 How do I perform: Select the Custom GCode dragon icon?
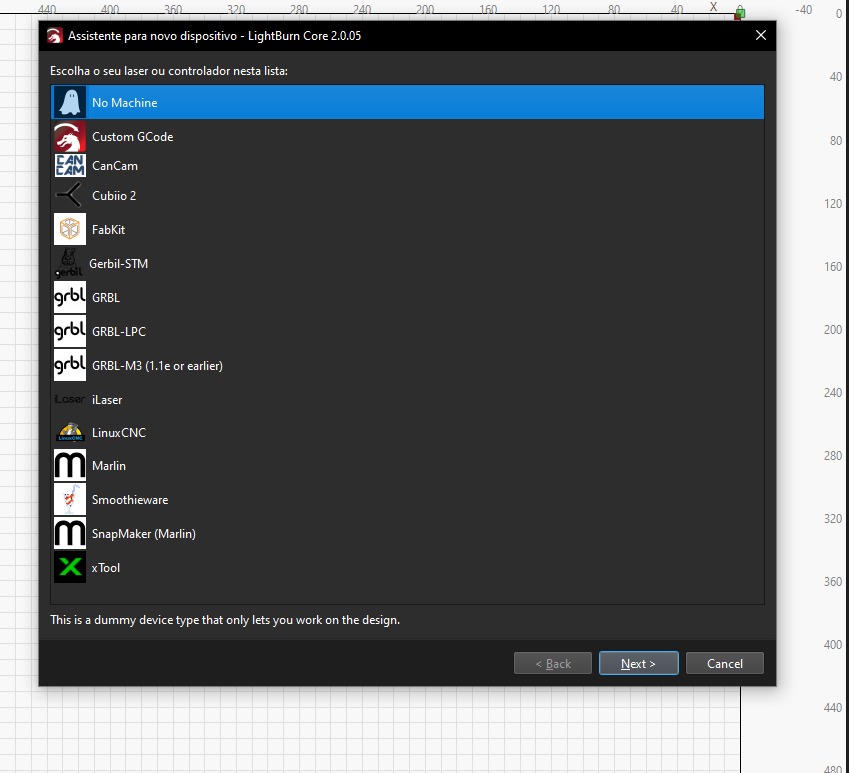(x=69, y=137)
